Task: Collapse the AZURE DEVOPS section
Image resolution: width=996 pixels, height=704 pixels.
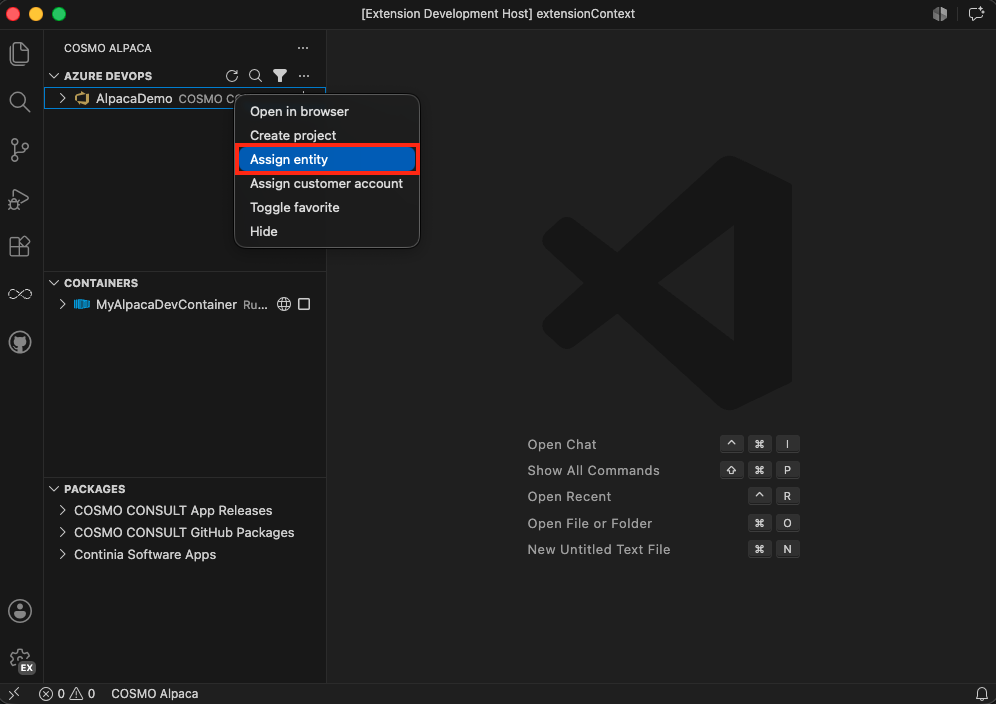Action: 54,76
